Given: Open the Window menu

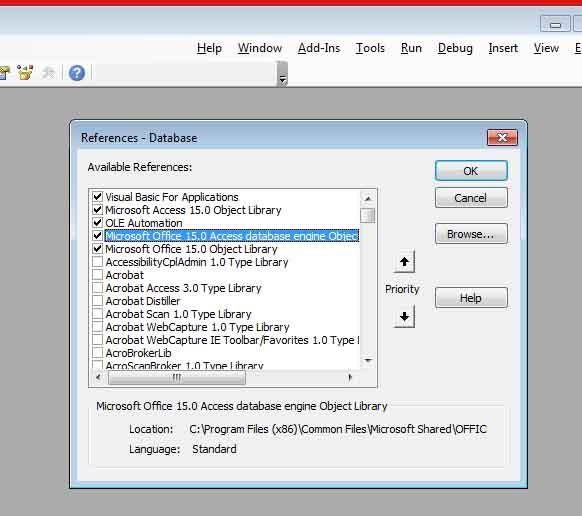Looking at the screenshot, I should click(x=260, y=48).
